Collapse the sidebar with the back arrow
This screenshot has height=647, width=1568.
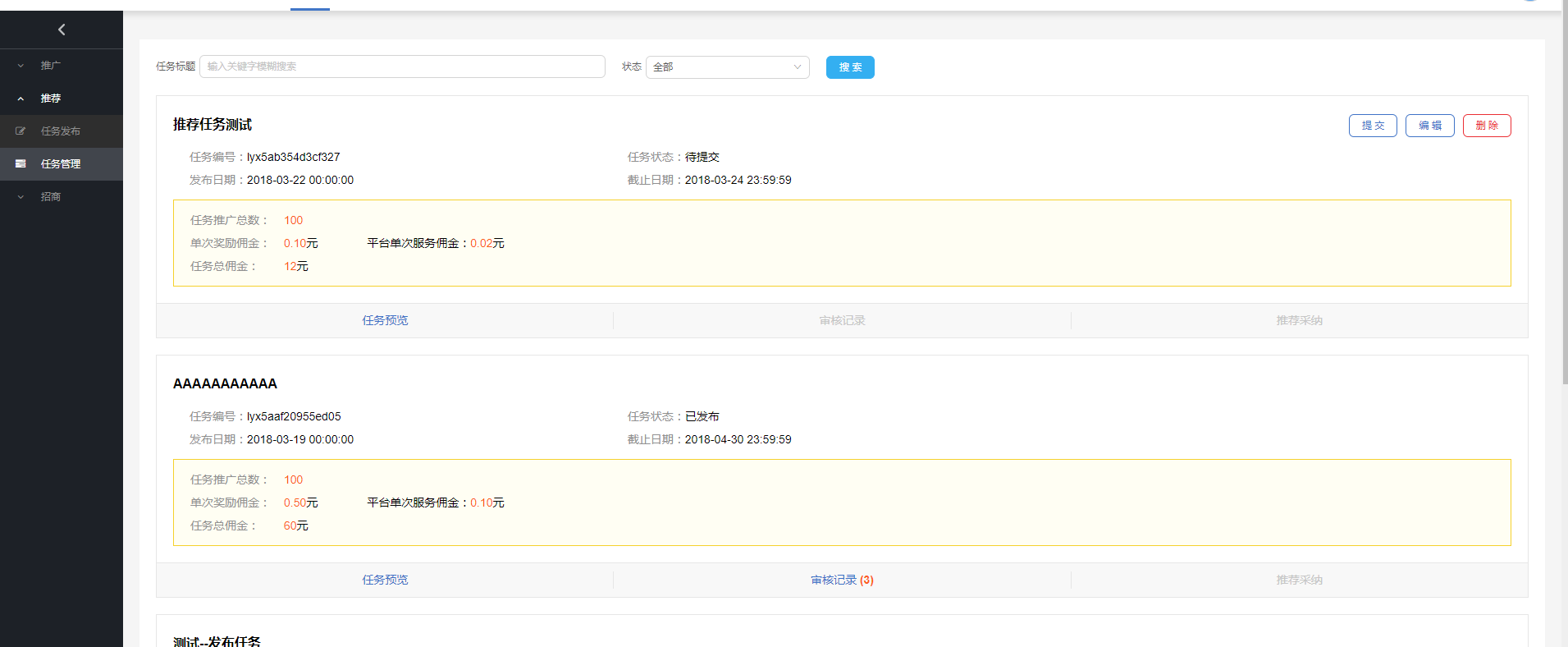[x=62, y=30]
